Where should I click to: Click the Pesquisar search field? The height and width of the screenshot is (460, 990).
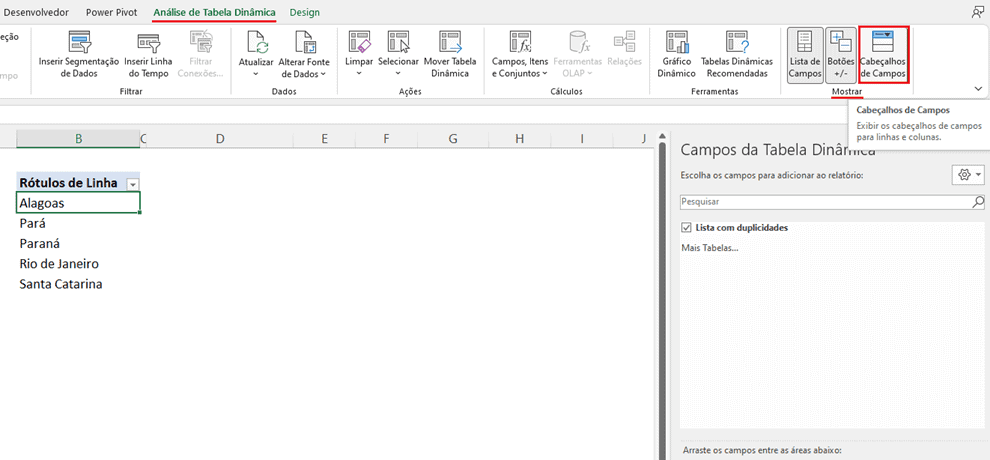(x=825, y=202)
